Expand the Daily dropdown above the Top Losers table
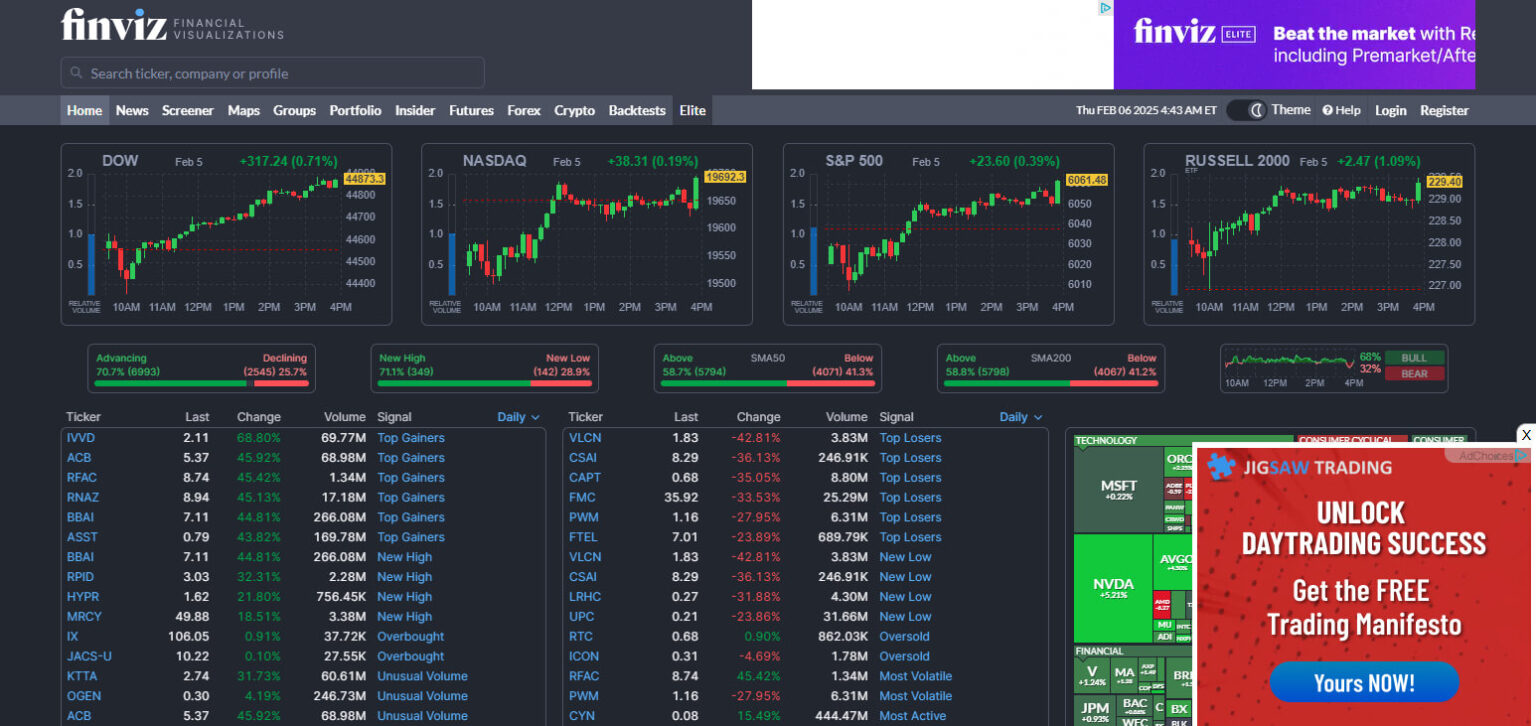This screenshot has height=726, width=1536. tap(1020, 417)
